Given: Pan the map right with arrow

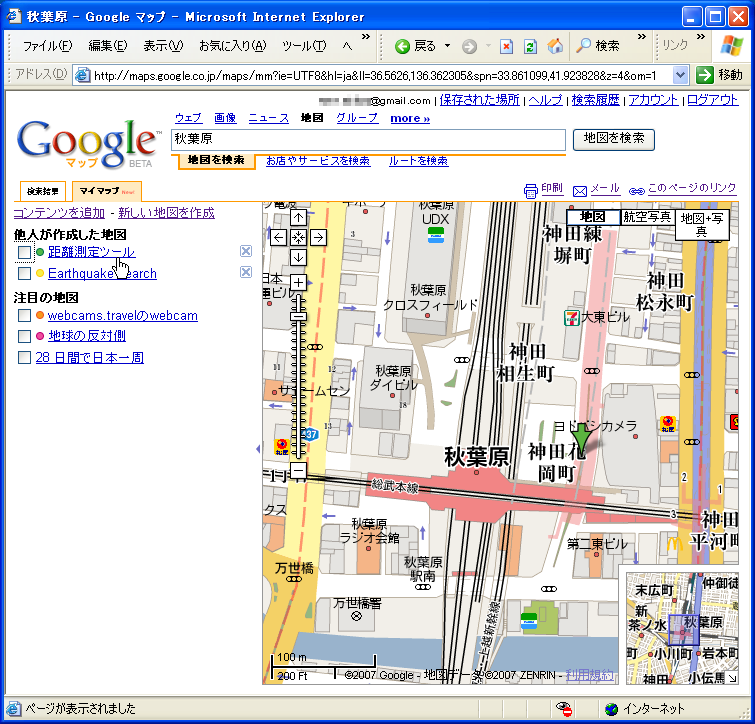Looking at the screenshot, I should [x=318, y=237].
